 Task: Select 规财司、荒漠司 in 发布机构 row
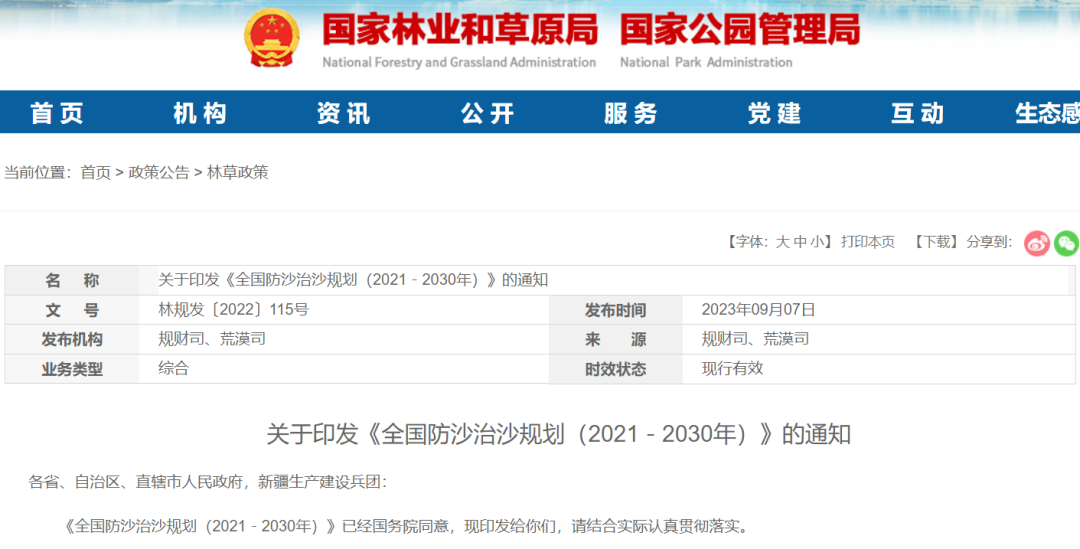point(212,339)
